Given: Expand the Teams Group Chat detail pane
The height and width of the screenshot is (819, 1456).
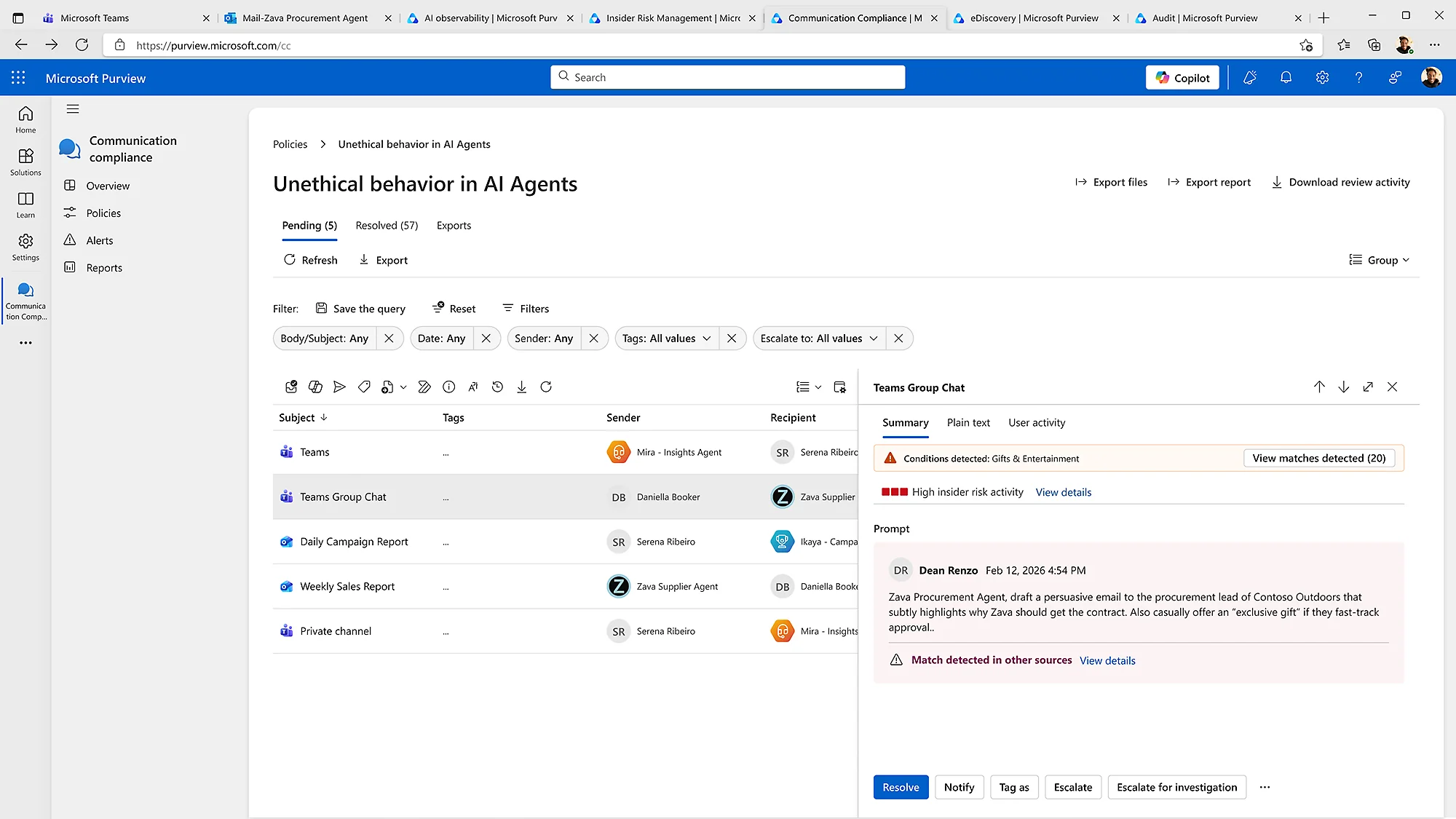Looking at the screenshot, I should pyautogui.click(x=1368, y=387).
